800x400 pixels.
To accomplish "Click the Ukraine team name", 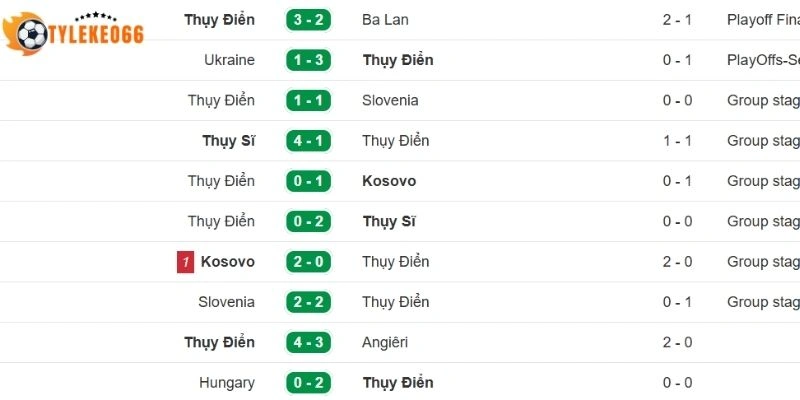I will pos(229,60).
